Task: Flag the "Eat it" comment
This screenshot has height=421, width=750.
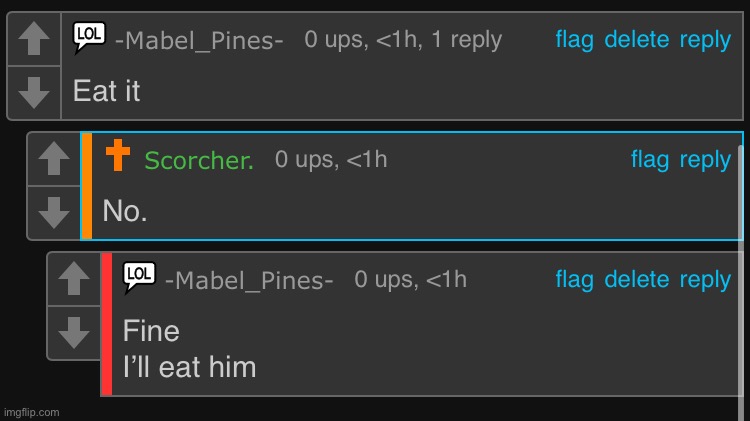Action: (x=574, y=40)
